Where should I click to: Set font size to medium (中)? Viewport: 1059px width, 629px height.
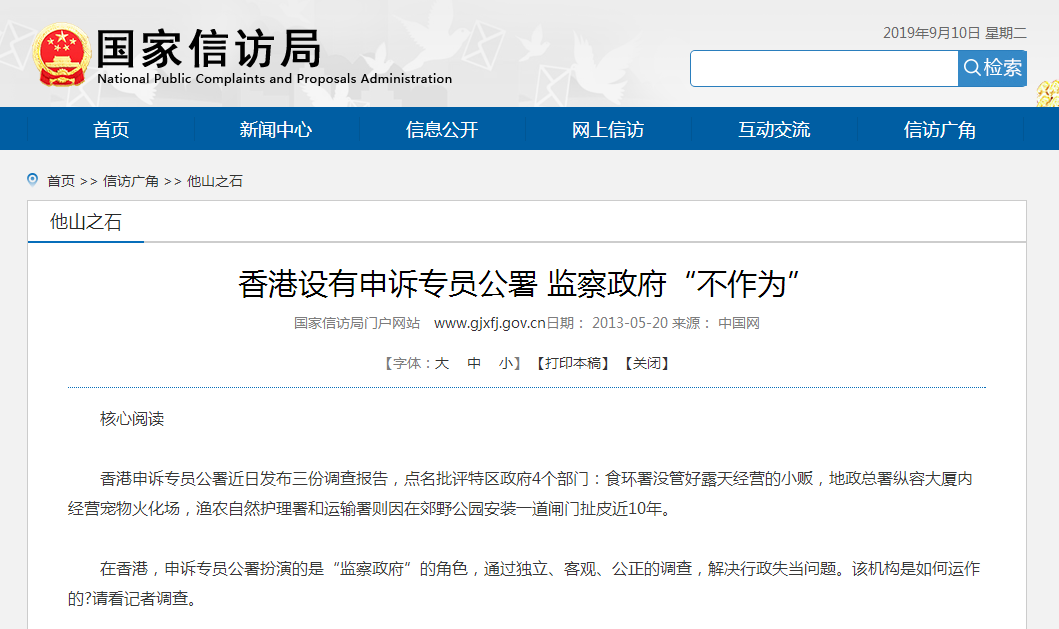click(474, 363)
